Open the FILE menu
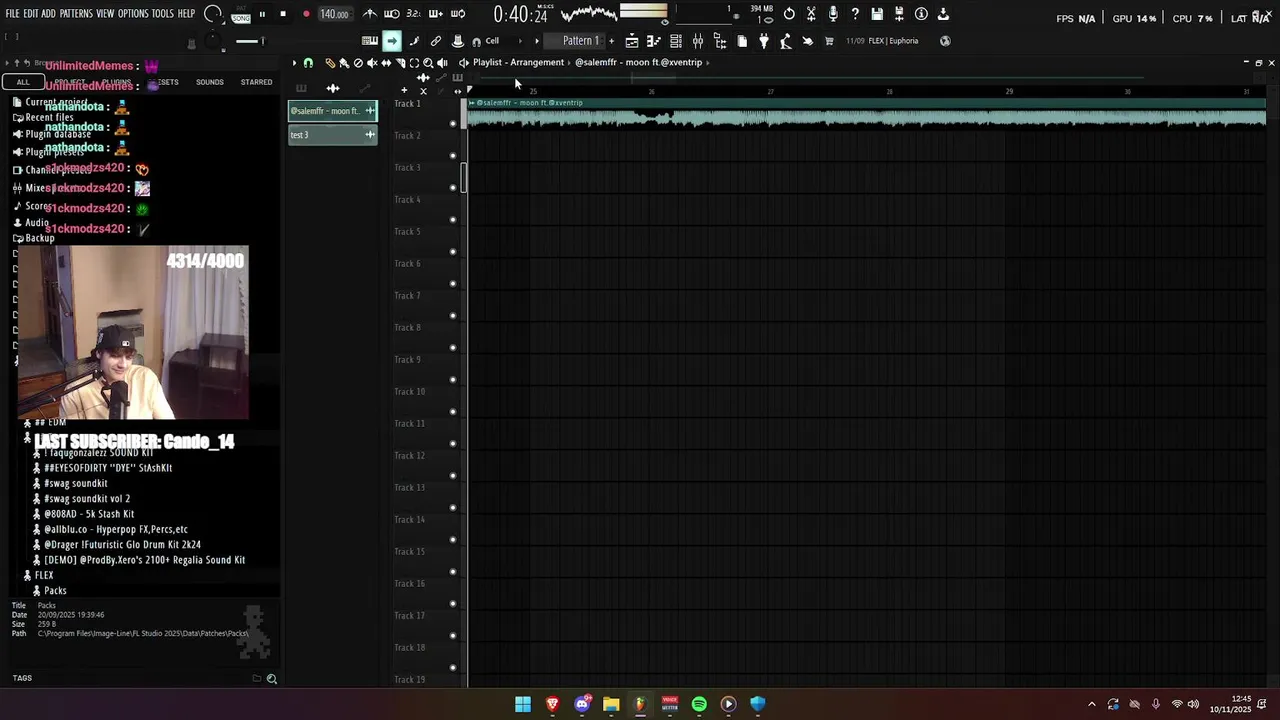 coord(13,14)
